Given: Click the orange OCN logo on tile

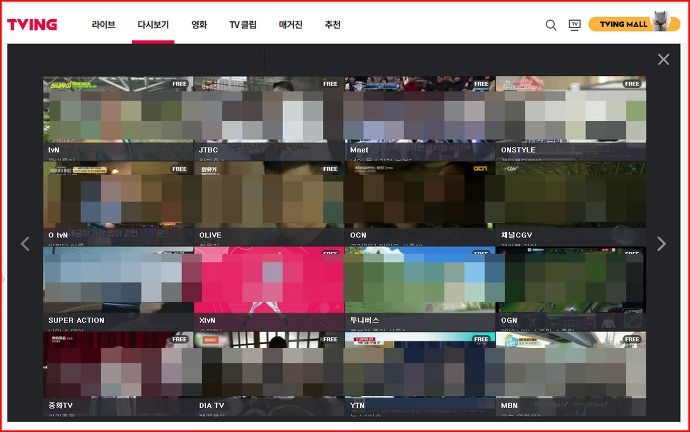Looking at the screenshot, I should click(x=480, y=168).
